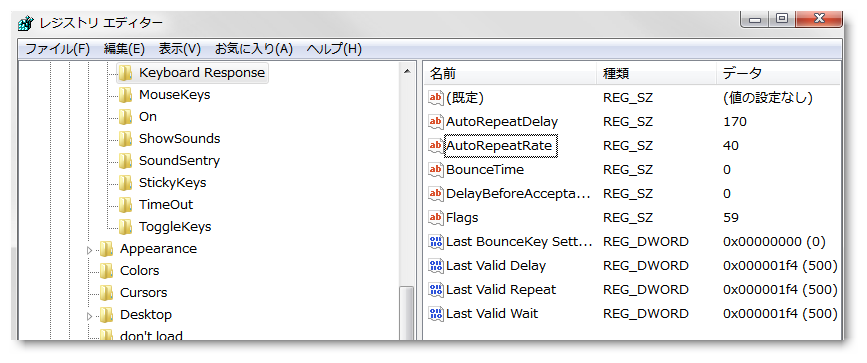Click the string icon of AutoRepeatDelay
867x363 pixels.
(436, 122)
